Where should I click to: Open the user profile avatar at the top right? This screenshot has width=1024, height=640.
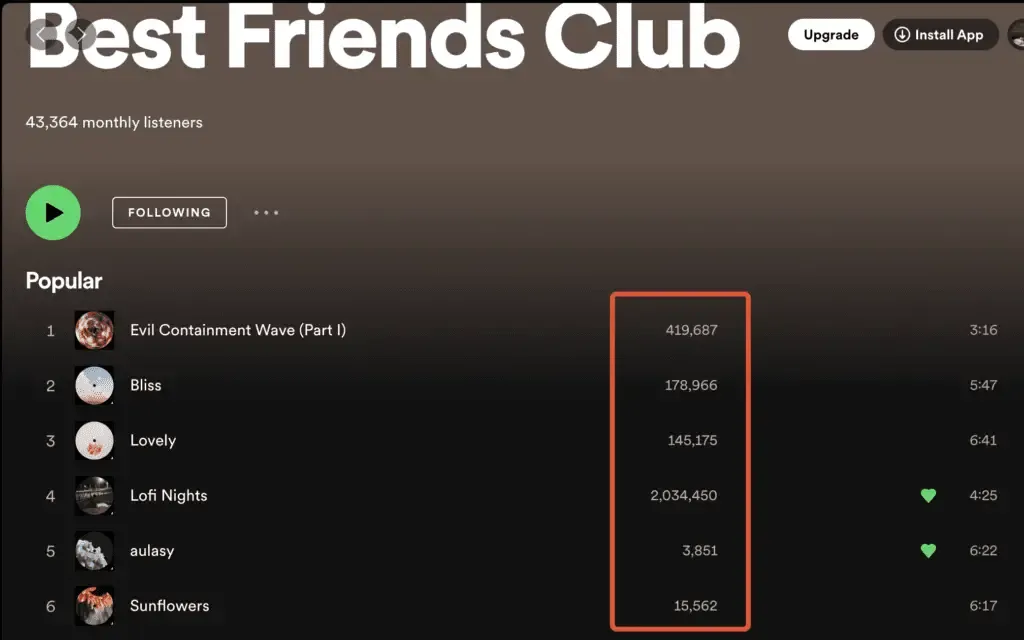pyautogui.click(x=1016, y=35)
